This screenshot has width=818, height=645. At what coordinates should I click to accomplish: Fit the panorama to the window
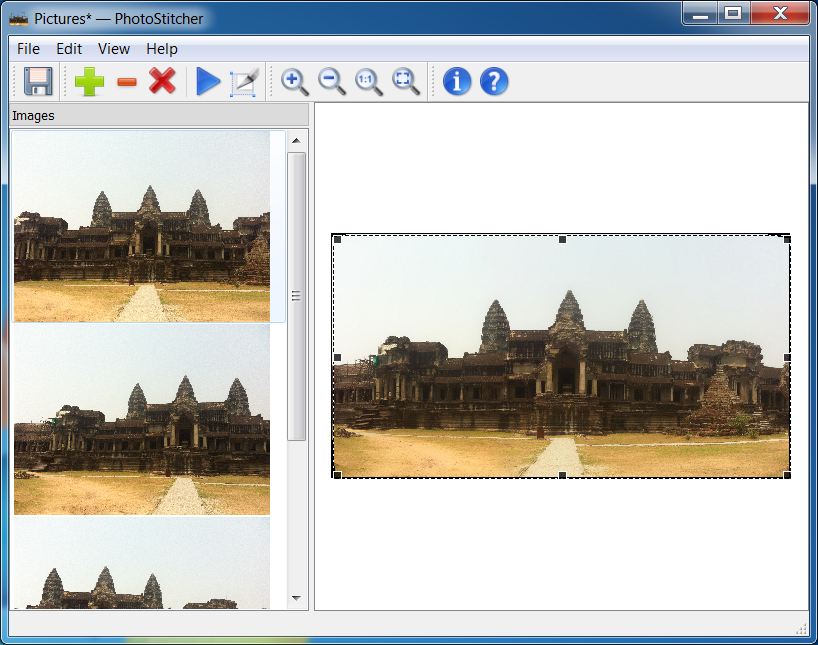[404, 83]
